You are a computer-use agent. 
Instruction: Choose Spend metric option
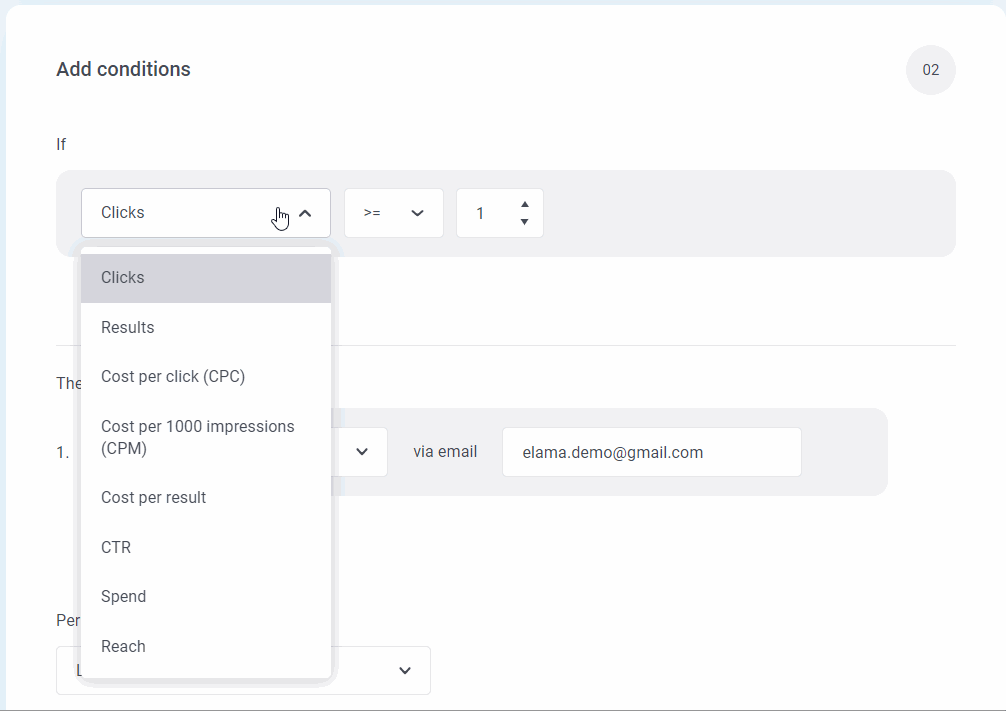[206, 597]
